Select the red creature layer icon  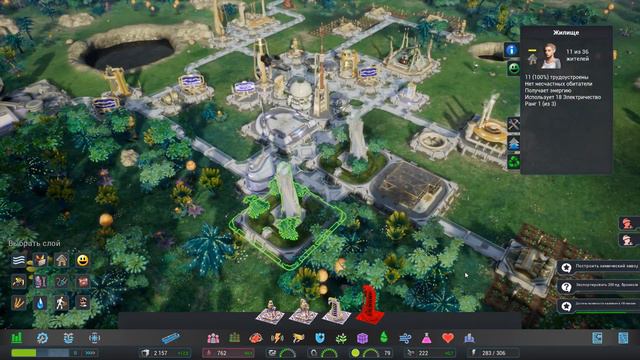[x=82, y=282]
